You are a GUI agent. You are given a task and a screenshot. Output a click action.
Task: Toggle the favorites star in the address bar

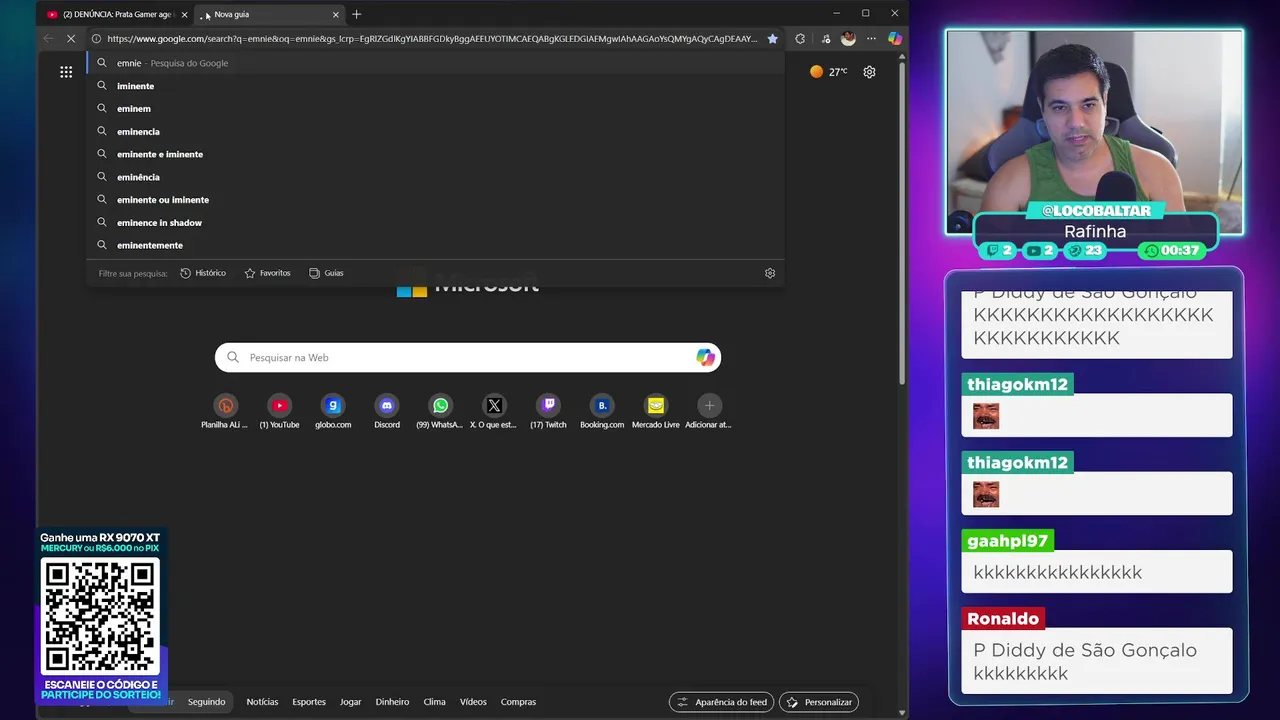point(772,39)
